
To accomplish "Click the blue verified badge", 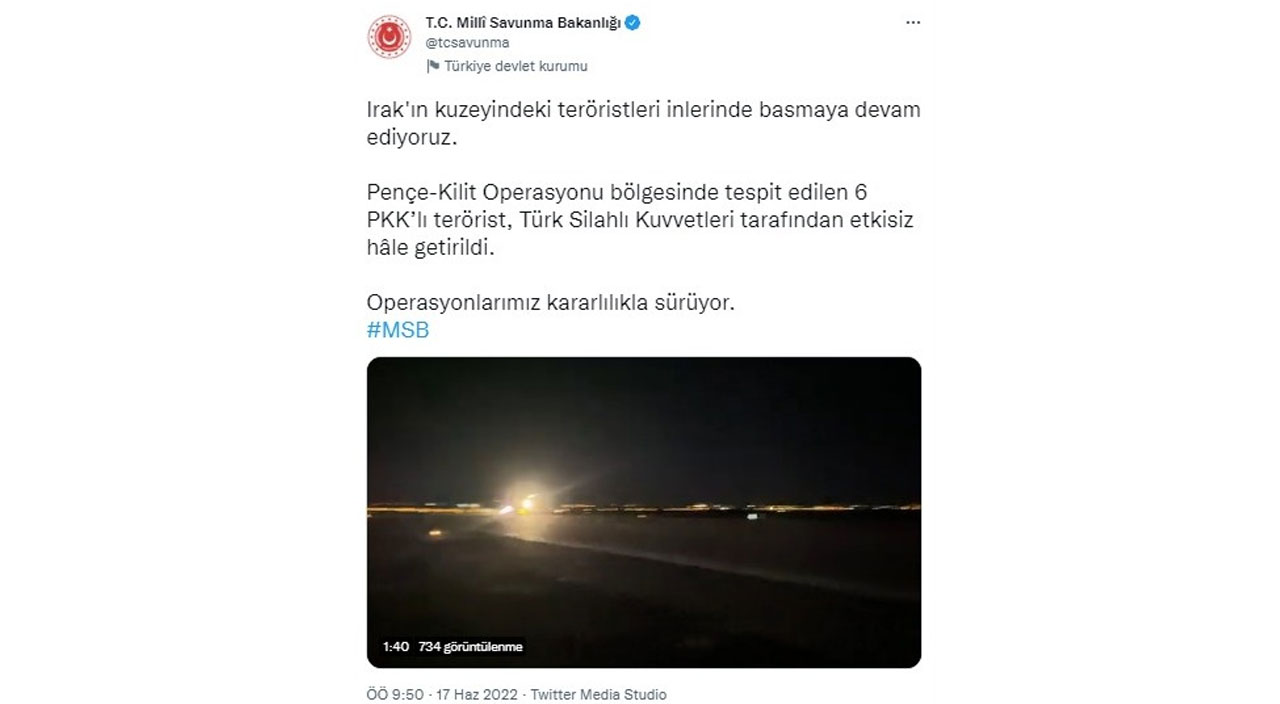I will (x=633, y=22).
